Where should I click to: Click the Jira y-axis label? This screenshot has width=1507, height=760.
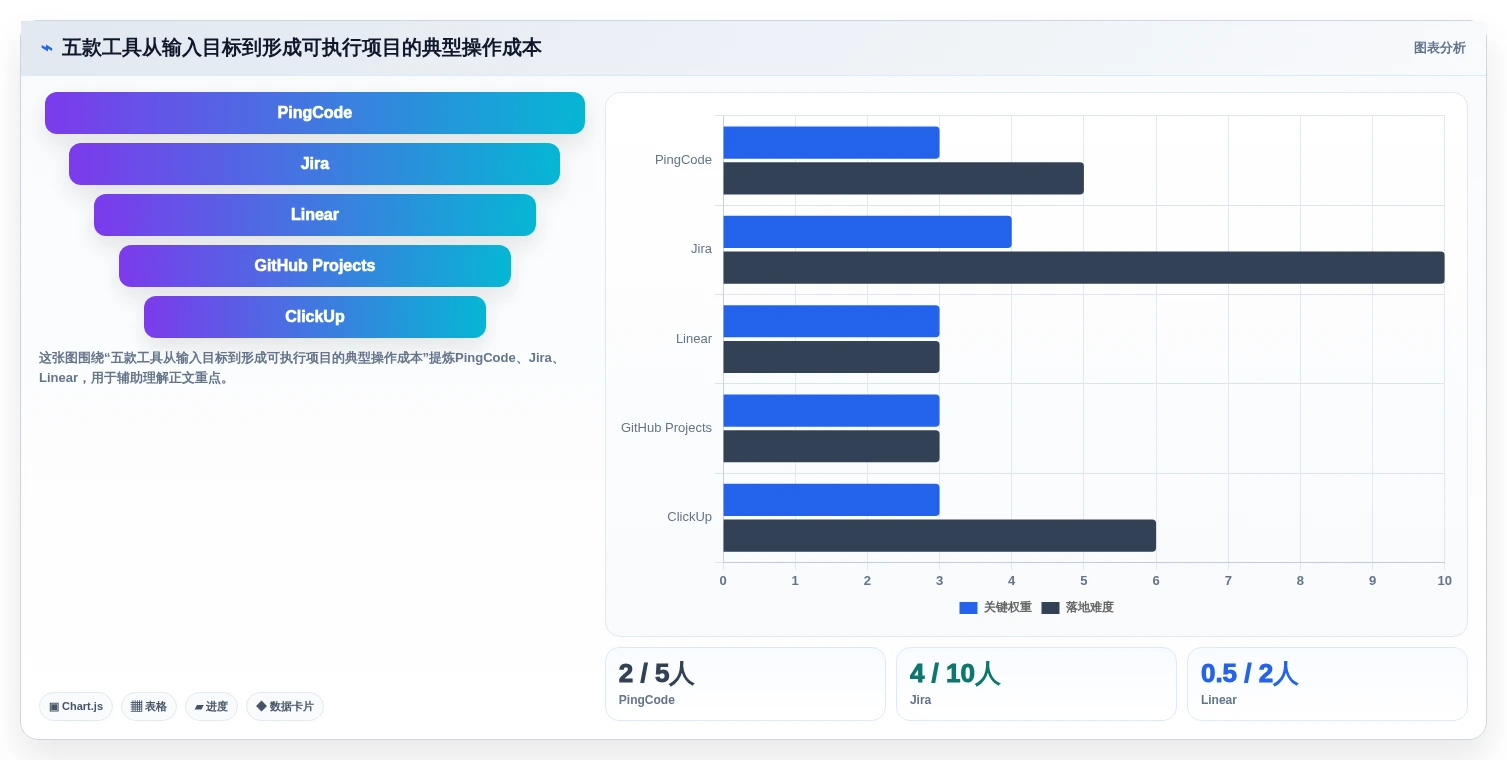pos(701,249)
